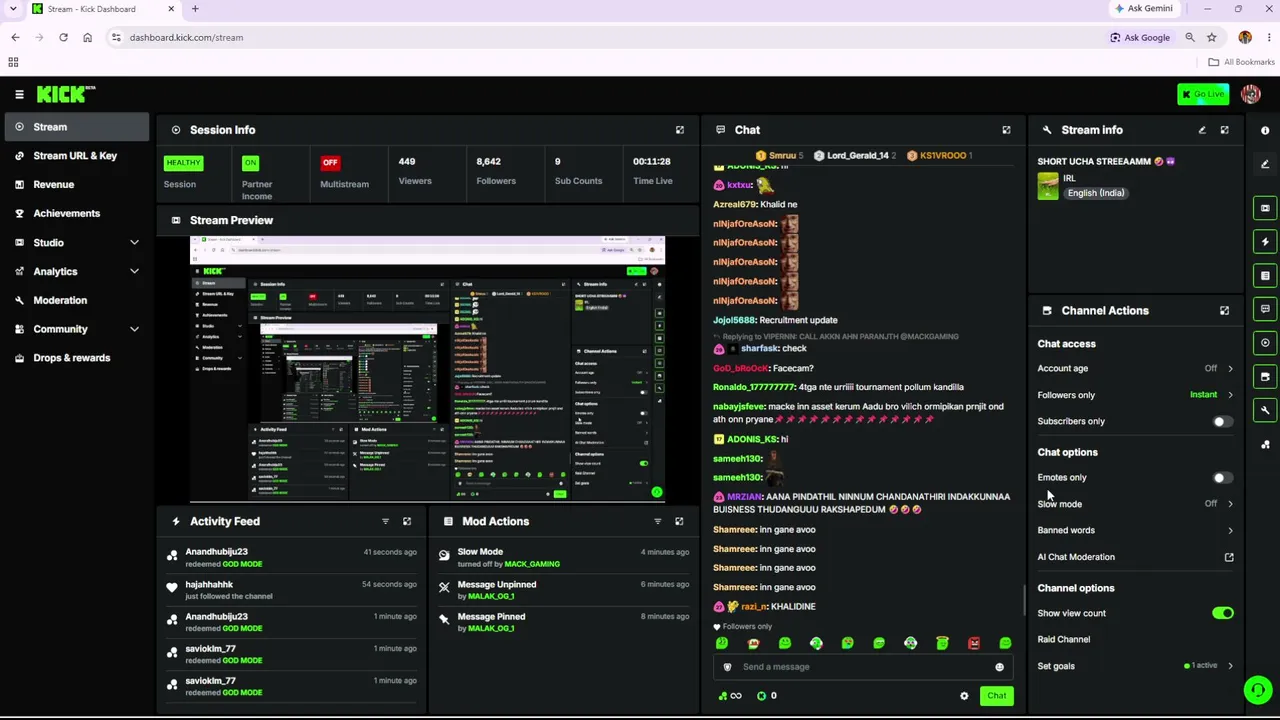Select Stream in left sidebar
The width and height of the screenshot is (1280, 720).
tap(75, 127)
